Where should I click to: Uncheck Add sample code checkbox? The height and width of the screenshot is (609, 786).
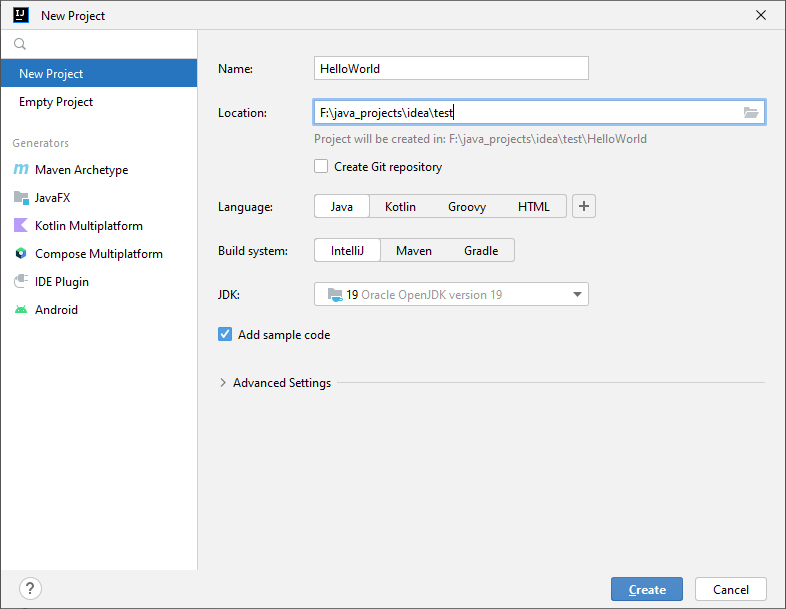[225, 334]
